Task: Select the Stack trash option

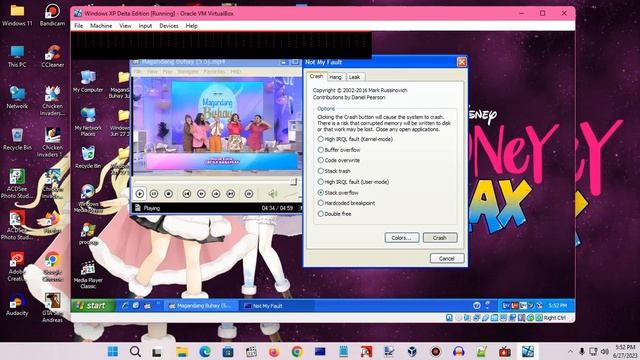Action: pyautogui.click(x=321, y=171)
